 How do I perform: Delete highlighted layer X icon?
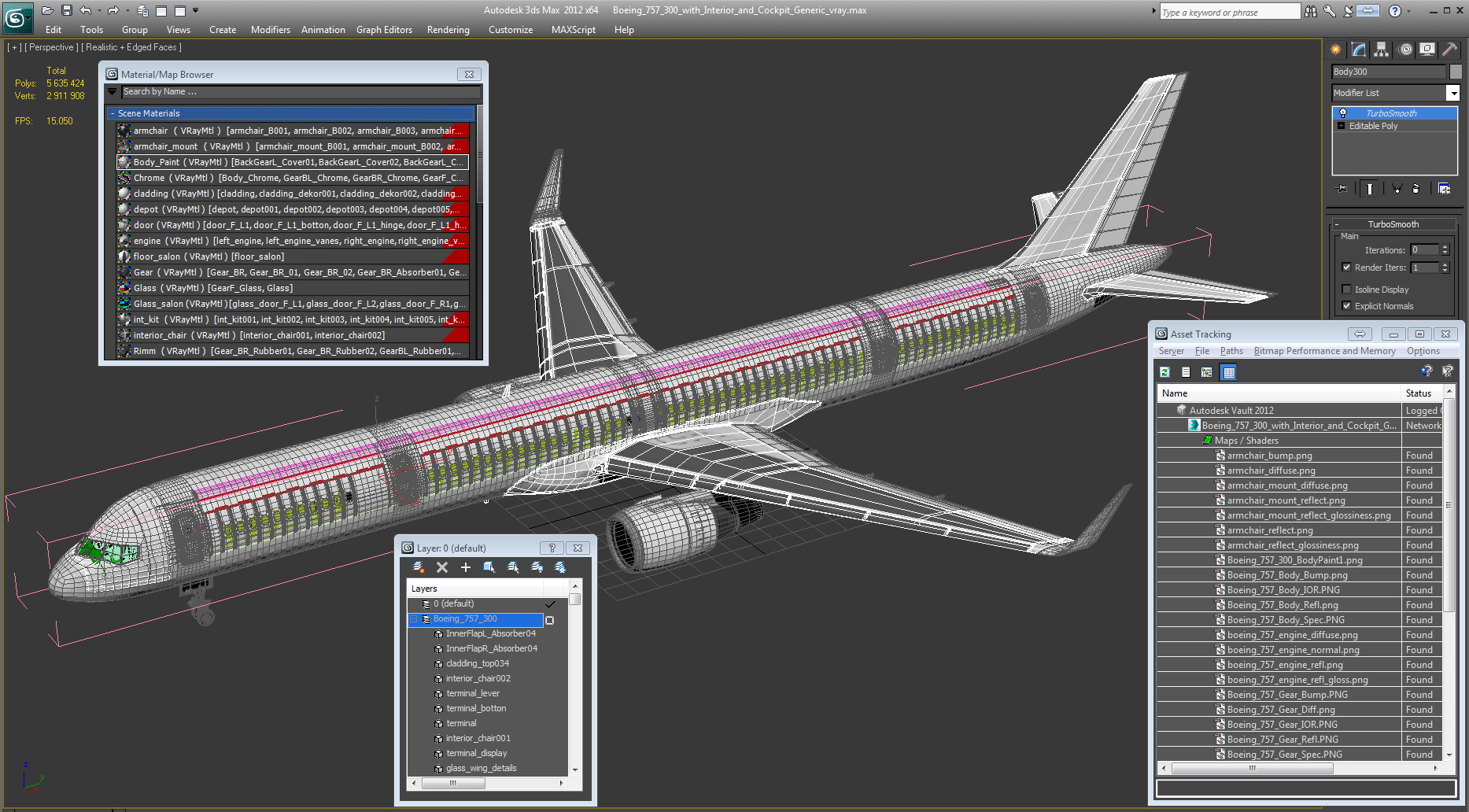point(442,567)
